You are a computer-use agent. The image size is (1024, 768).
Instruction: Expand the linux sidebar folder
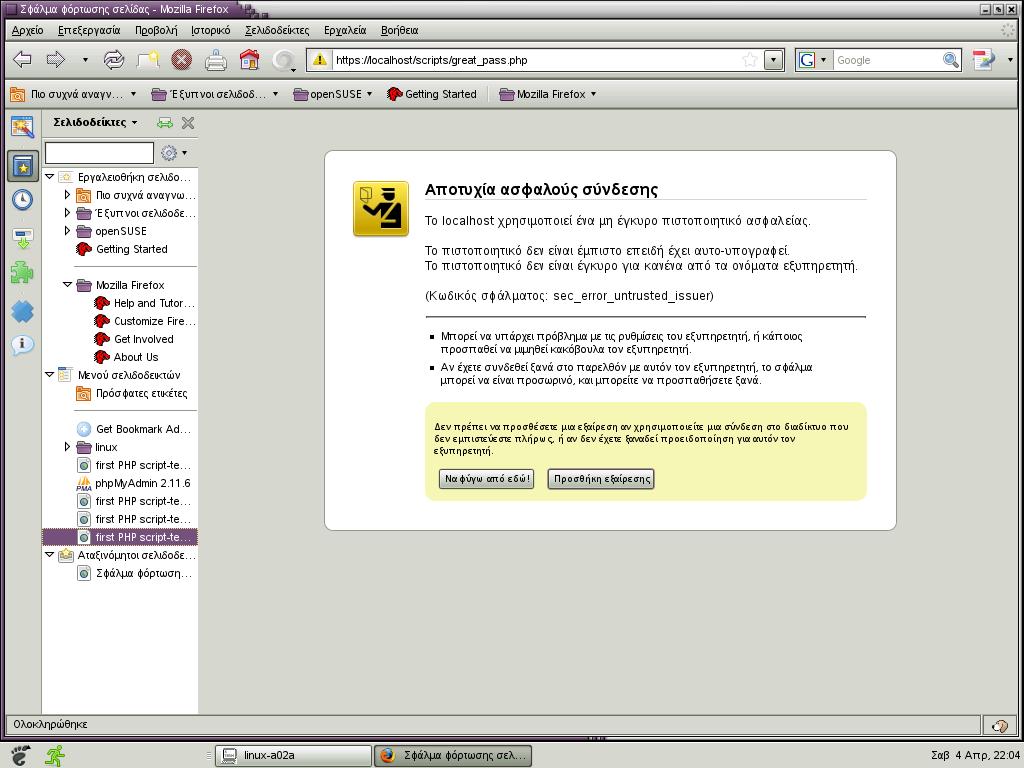click(x=67, y=447)
